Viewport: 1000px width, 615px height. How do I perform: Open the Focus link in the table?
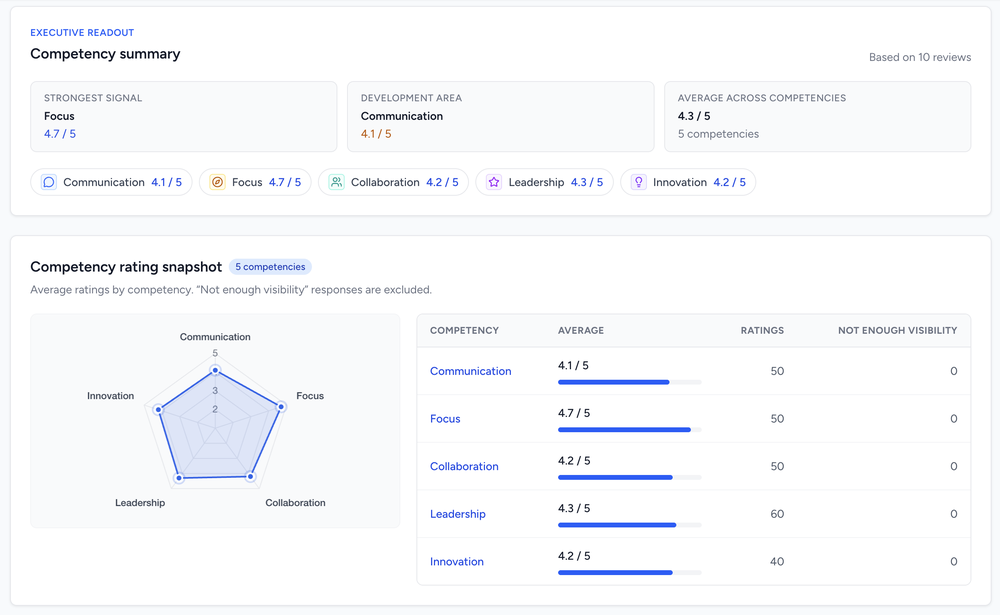[445, 419]
